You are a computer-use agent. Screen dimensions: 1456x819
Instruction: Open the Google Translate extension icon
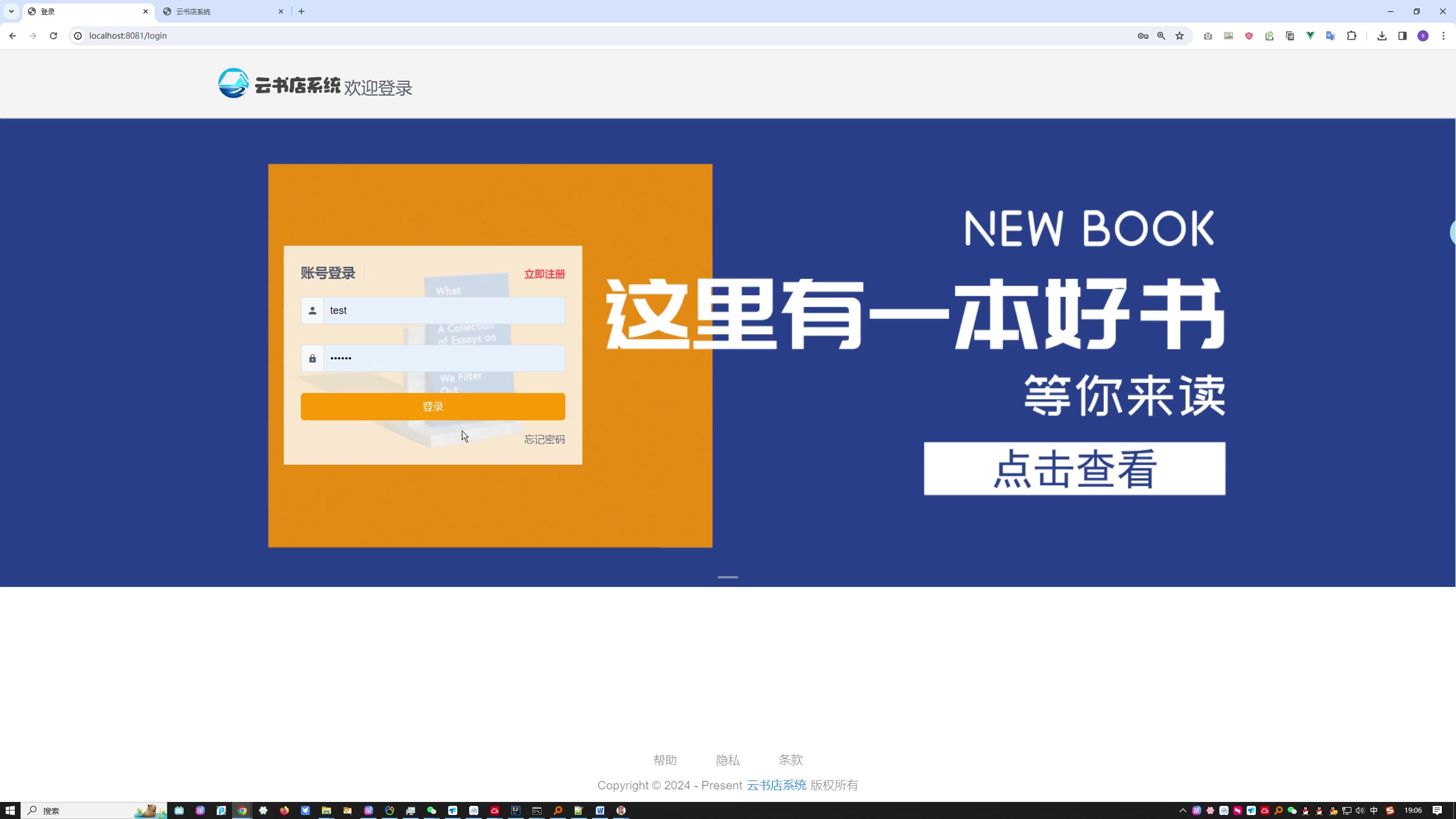coord(1331,36)
